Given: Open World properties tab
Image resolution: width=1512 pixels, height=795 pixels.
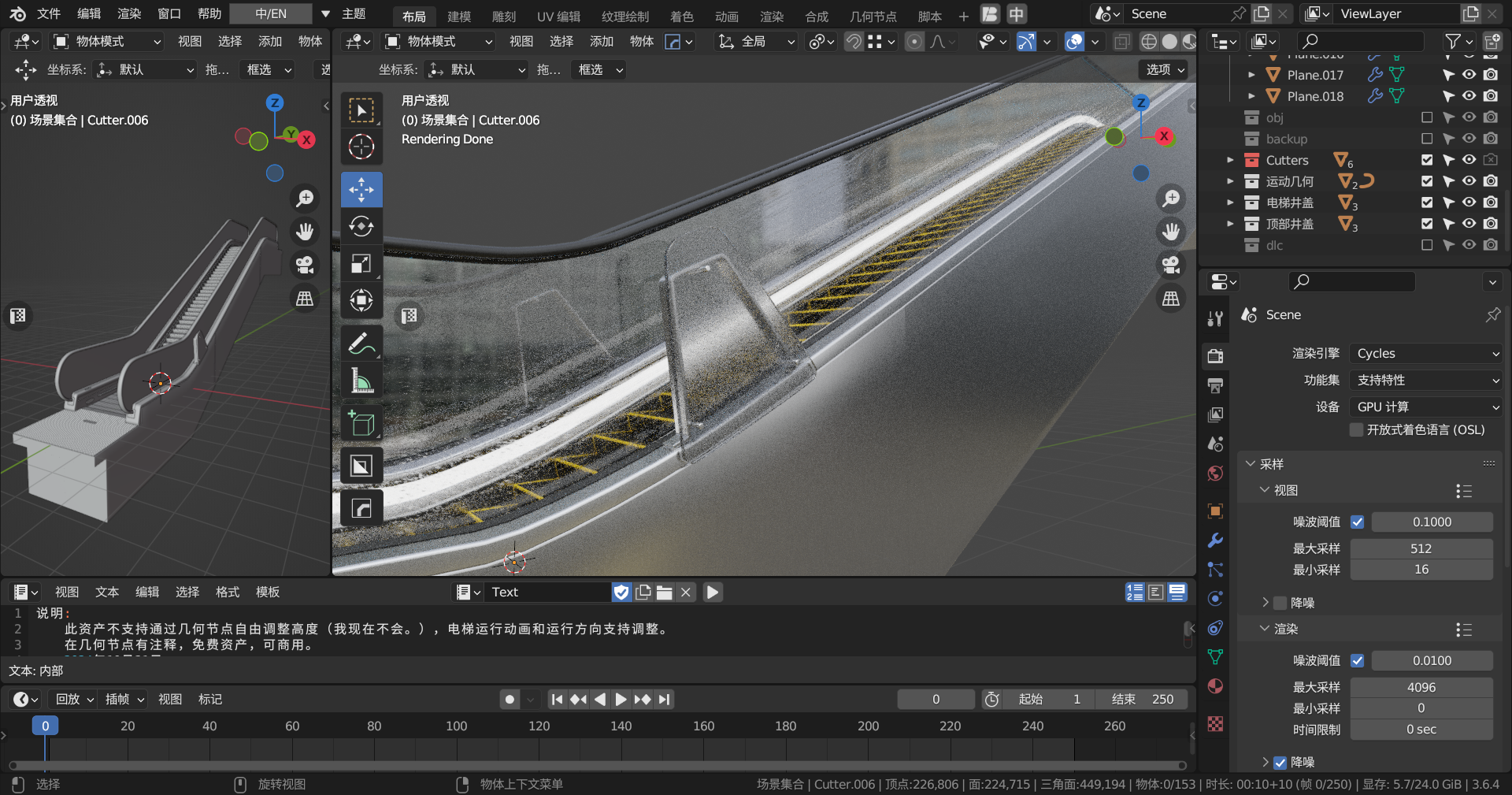Looking at the screenshot, I should point(1215,473).
